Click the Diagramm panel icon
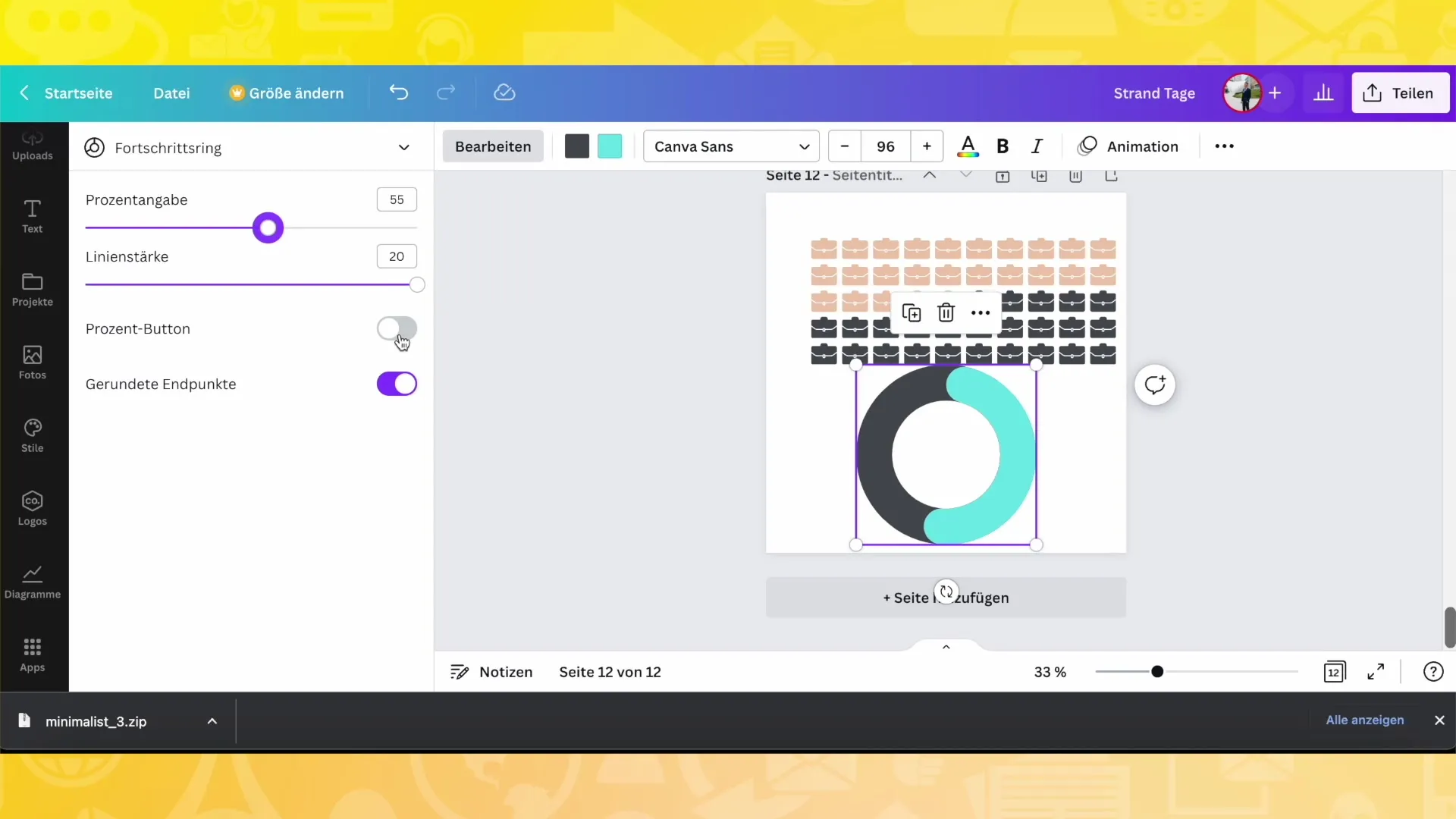The height and width of the screenshot is (819, 1456). 32,580
